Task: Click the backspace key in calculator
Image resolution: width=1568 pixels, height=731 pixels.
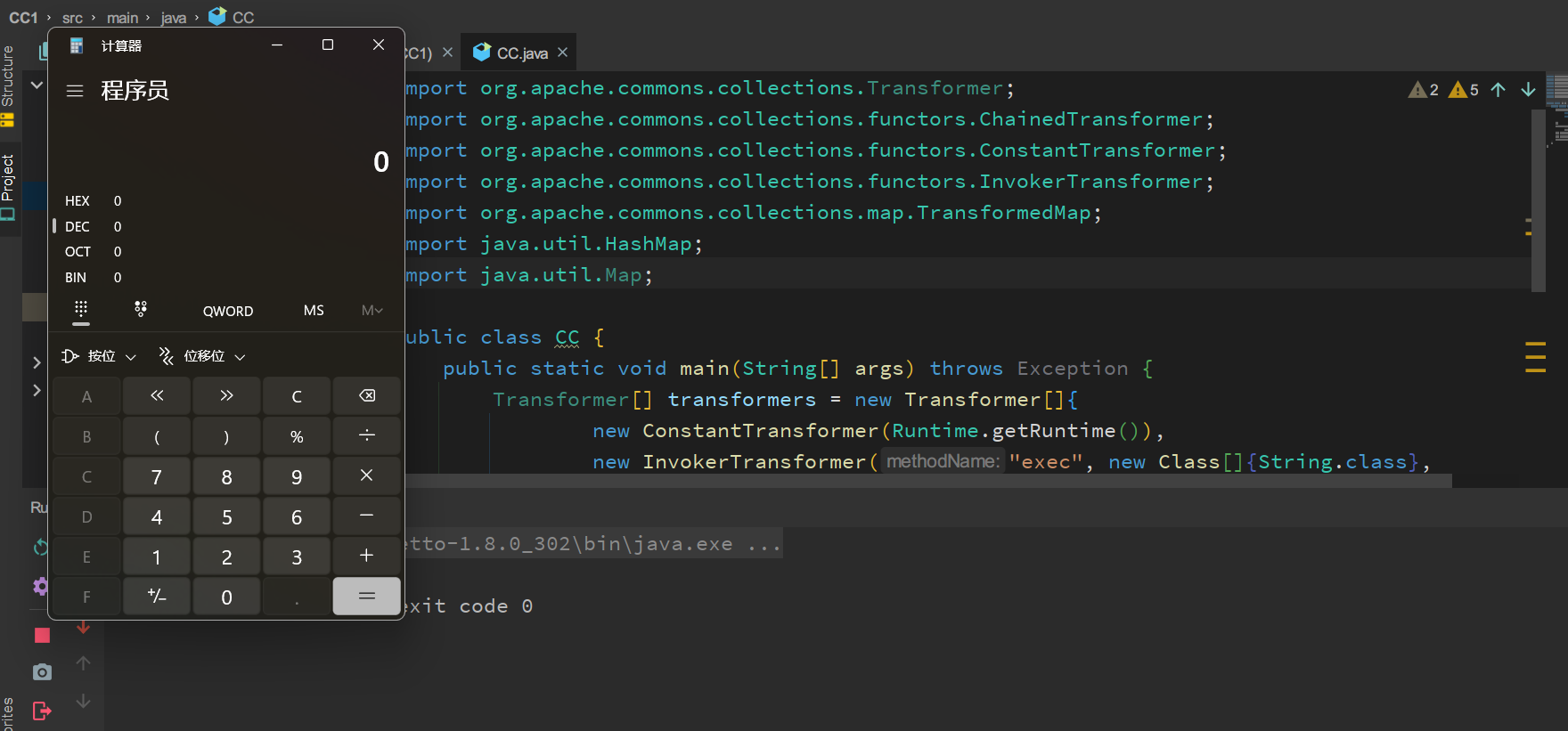Action: point(366,396)
